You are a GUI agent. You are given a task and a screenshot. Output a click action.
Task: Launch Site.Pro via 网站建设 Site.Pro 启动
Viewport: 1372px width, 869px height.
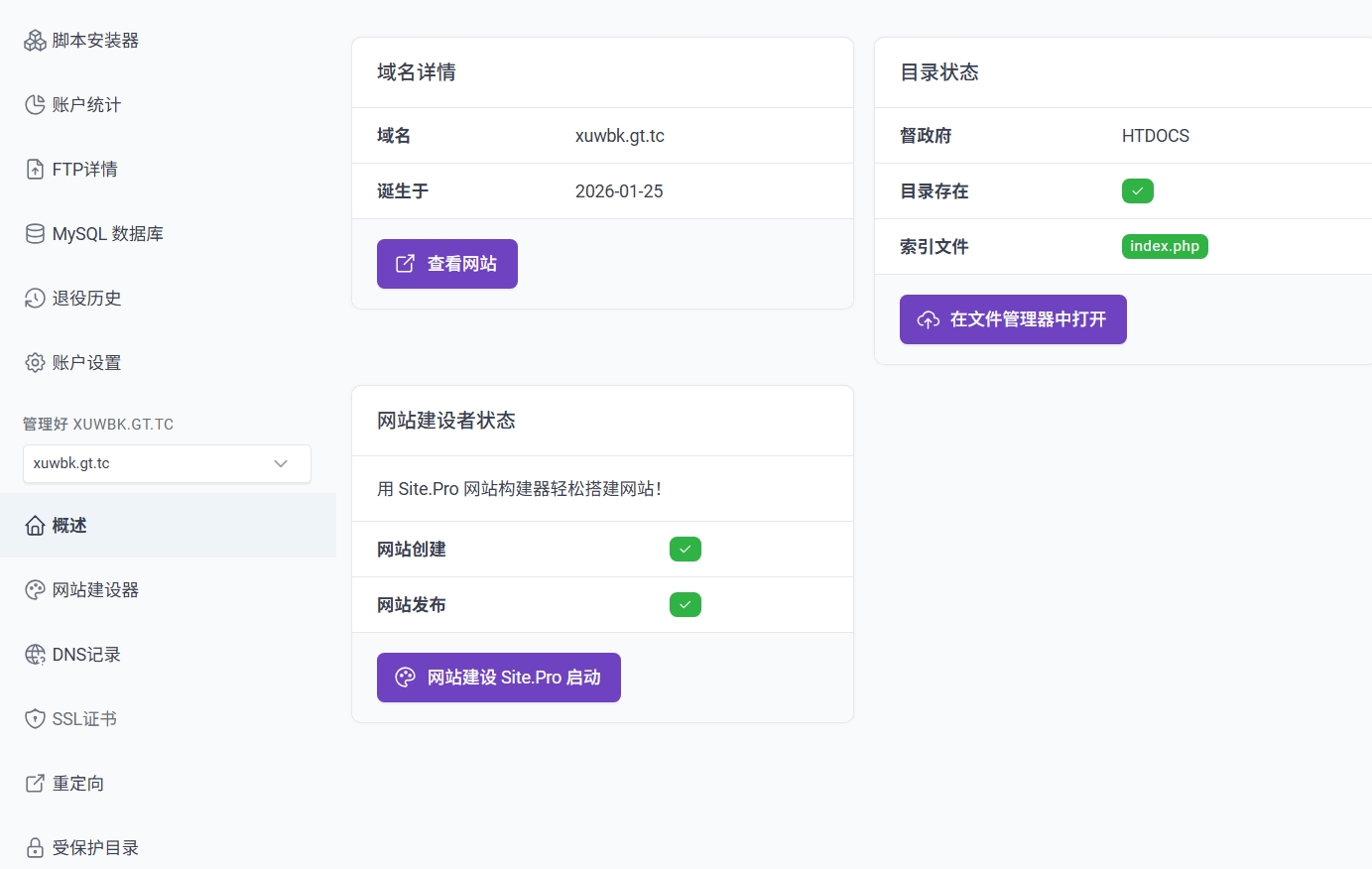pos(498,677)
